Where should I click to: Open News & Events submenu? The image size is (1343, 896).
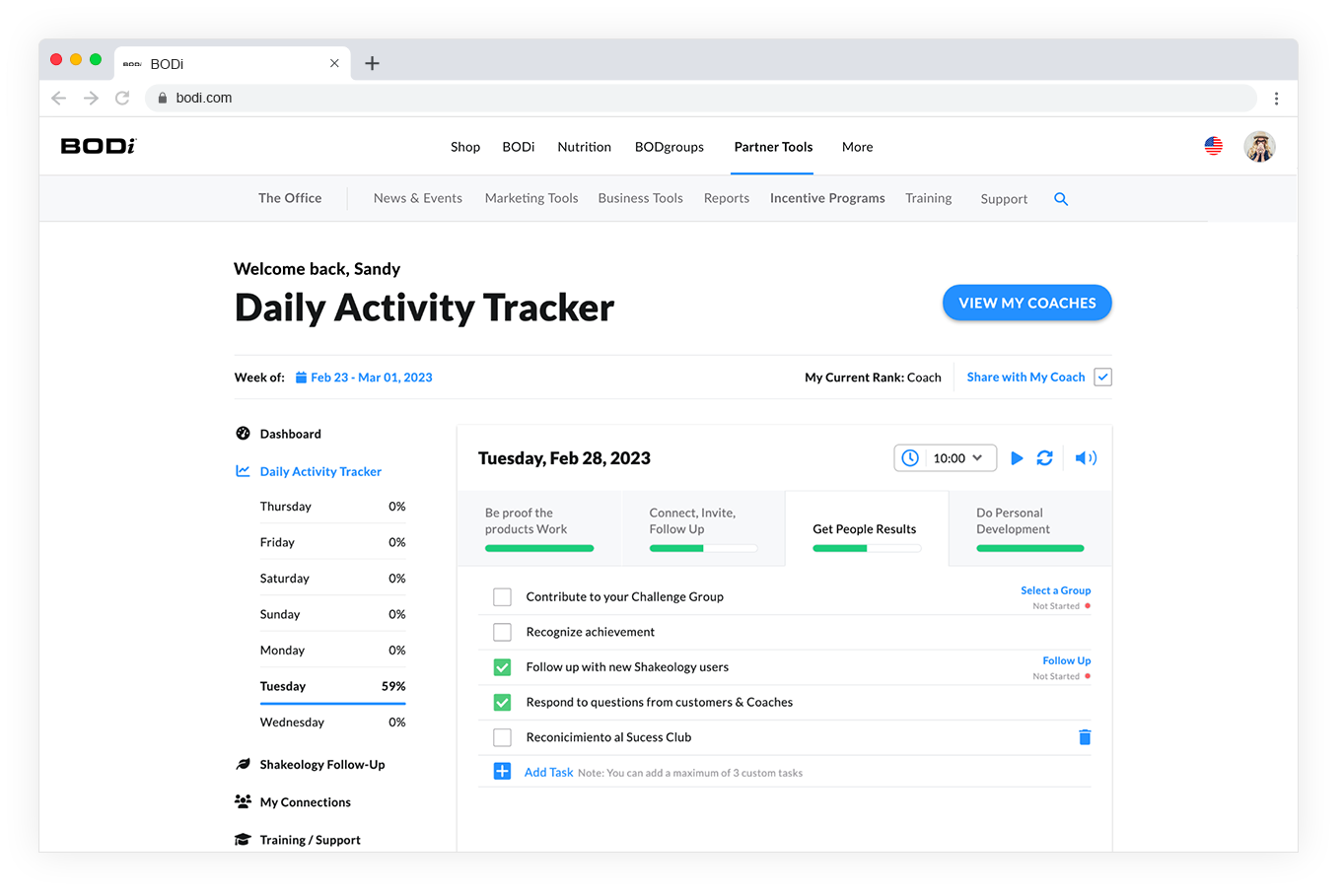pos(418,198)
